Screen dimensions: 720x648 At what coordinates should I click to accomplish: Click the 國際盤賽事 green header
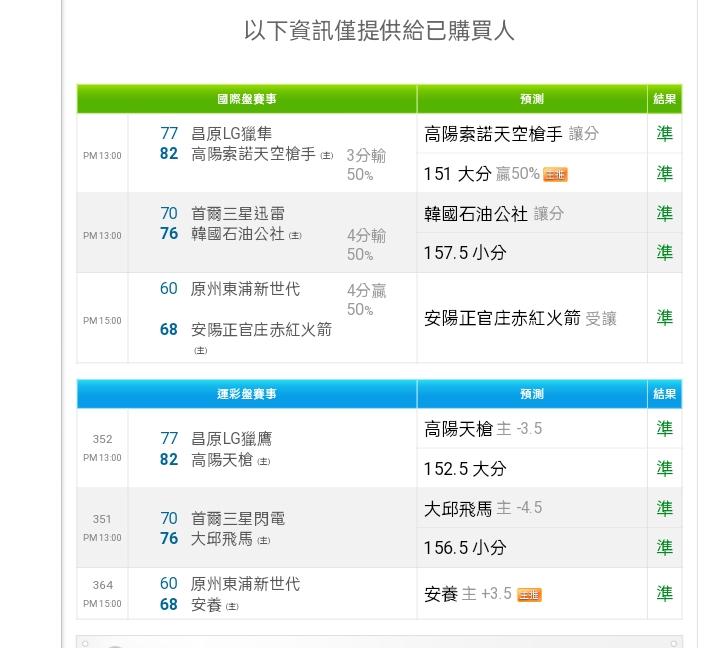(247, 99)
